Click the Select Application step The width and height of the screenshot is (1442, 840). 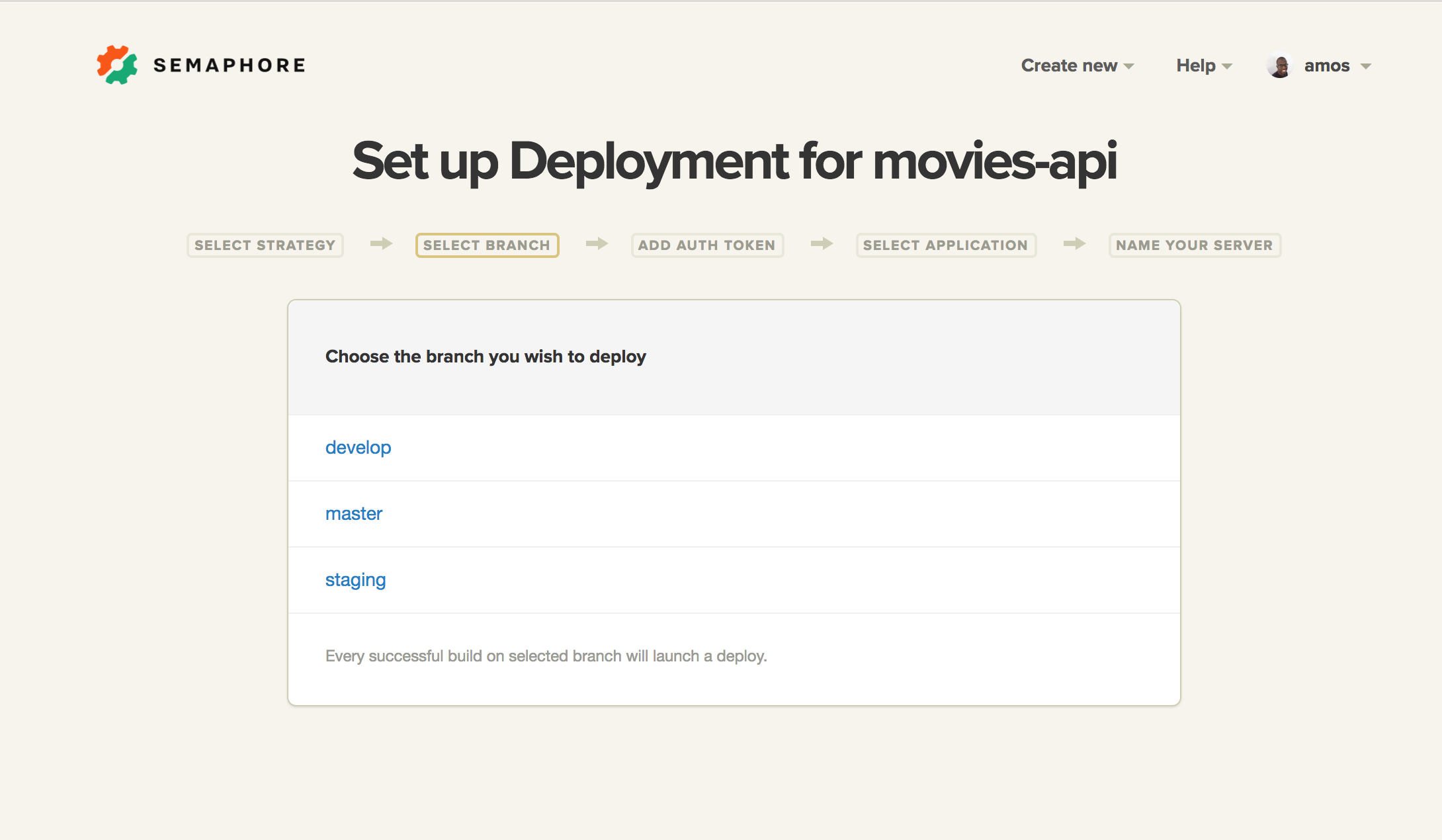coord(946,245)
